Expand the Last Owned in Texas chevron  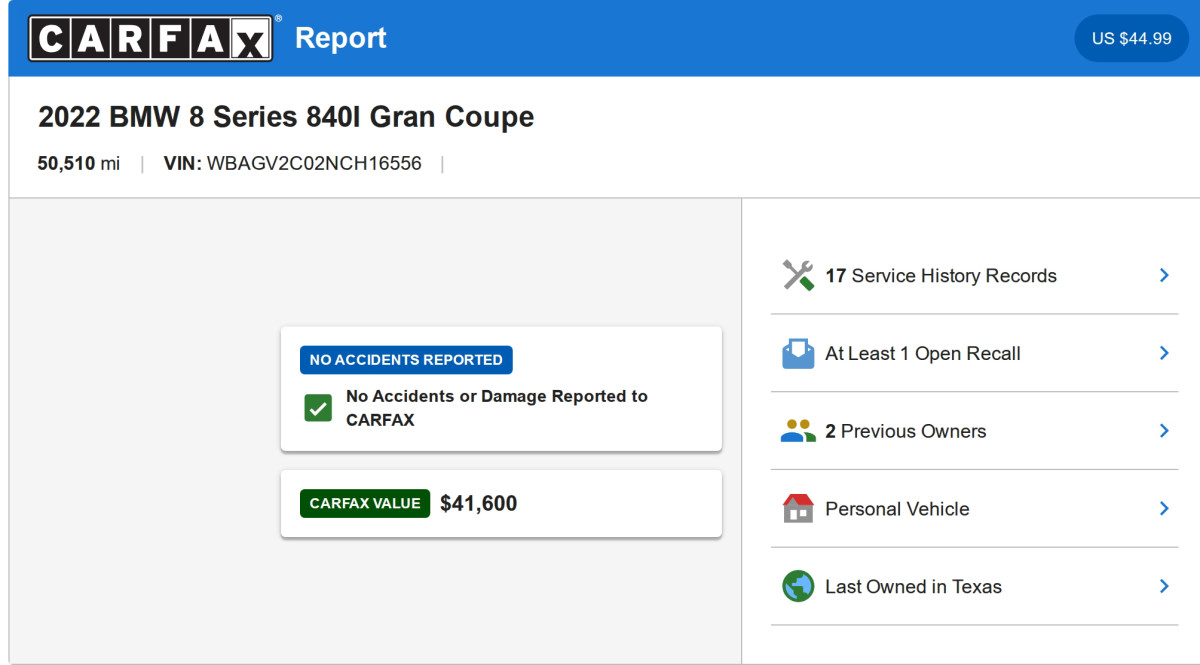pos(1164,586)
